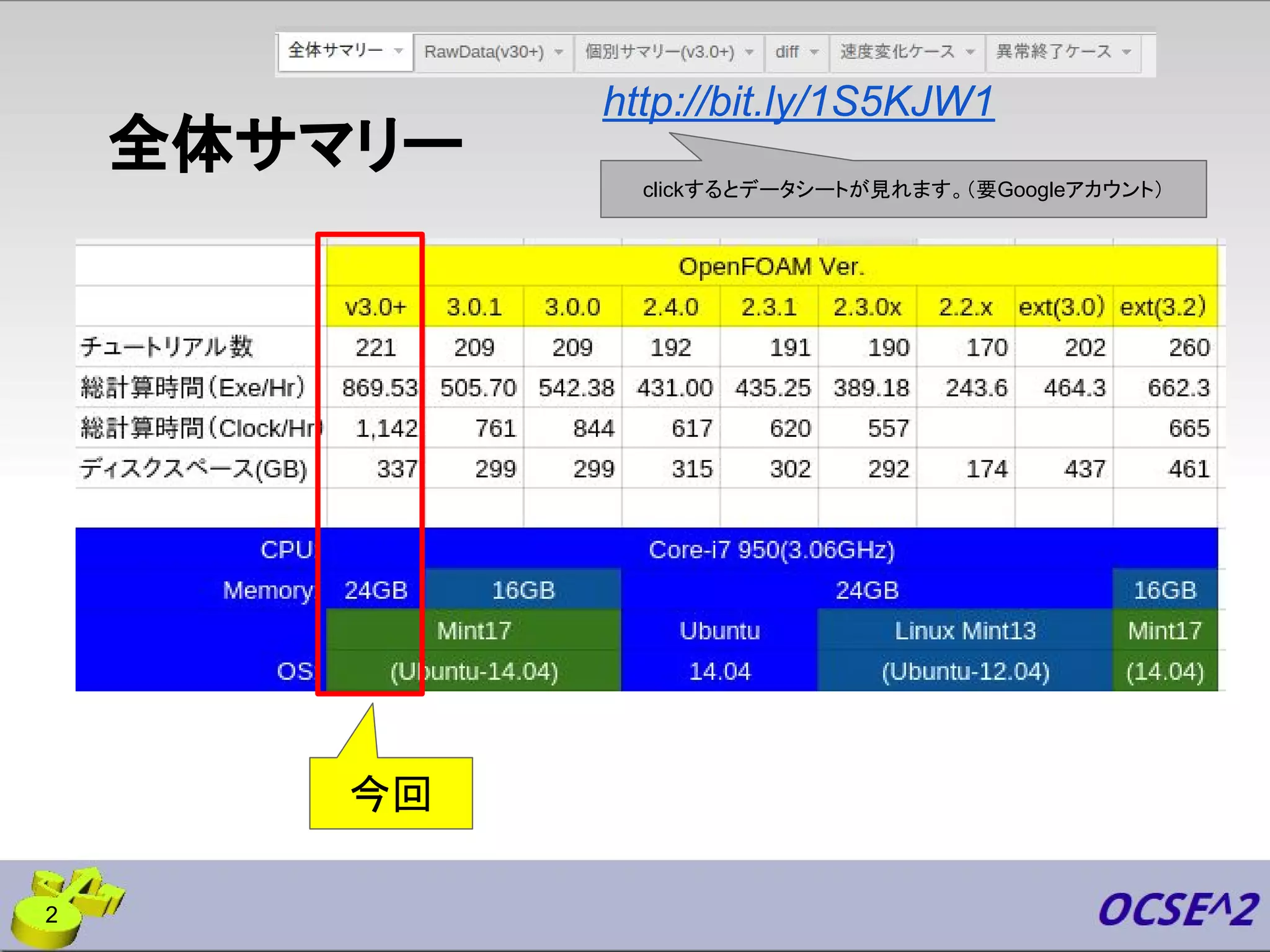Select the cell with value 221
This screenshot has height=952, width=1270.
point(376,347)
